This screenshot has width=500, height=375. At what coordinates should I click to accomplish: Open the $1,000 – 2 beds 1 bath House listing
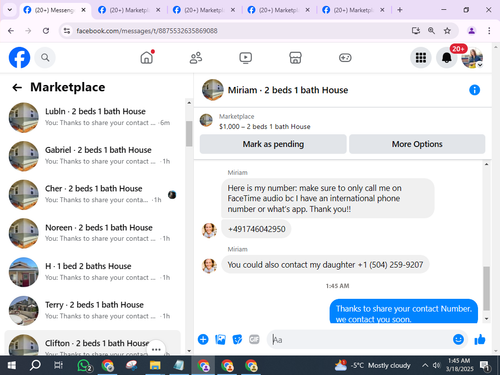coord(264,126)
